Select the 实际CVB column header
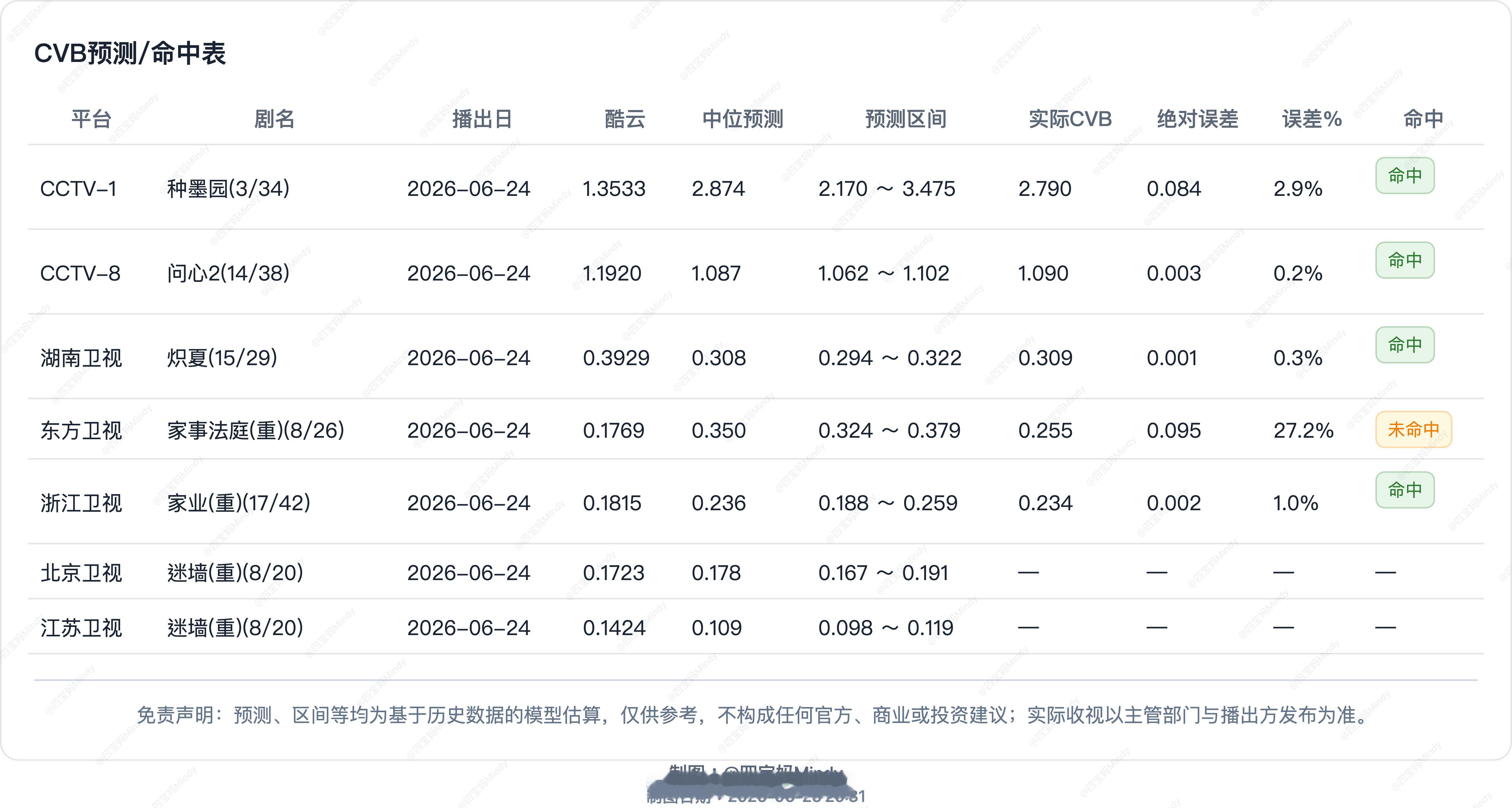 (x=1070, y=119)
